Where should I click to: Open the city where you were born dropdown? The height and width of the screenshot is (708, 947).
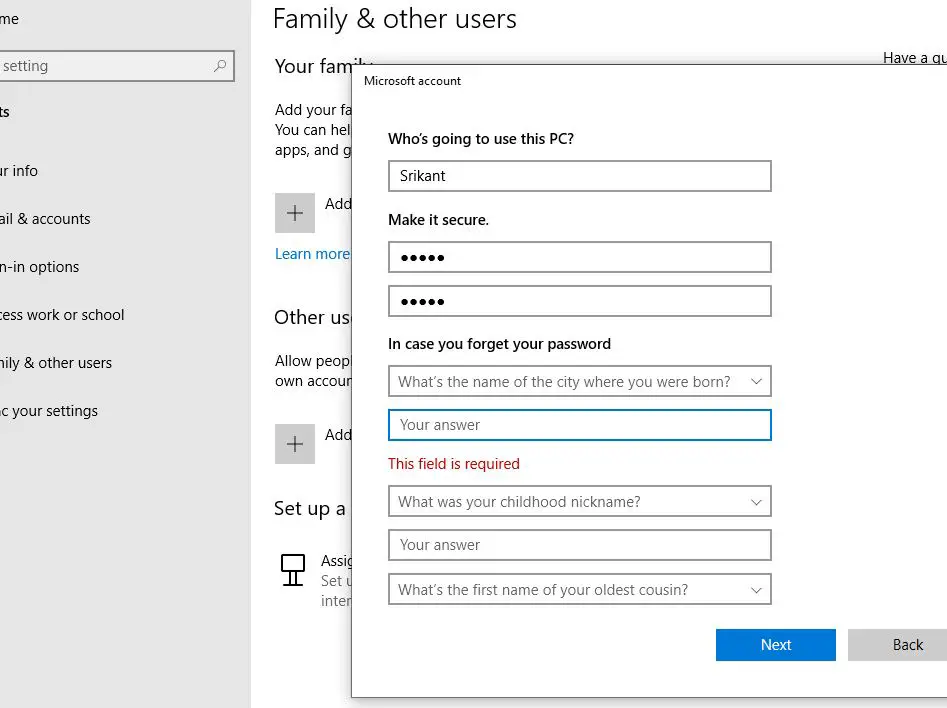coord(580,381)
